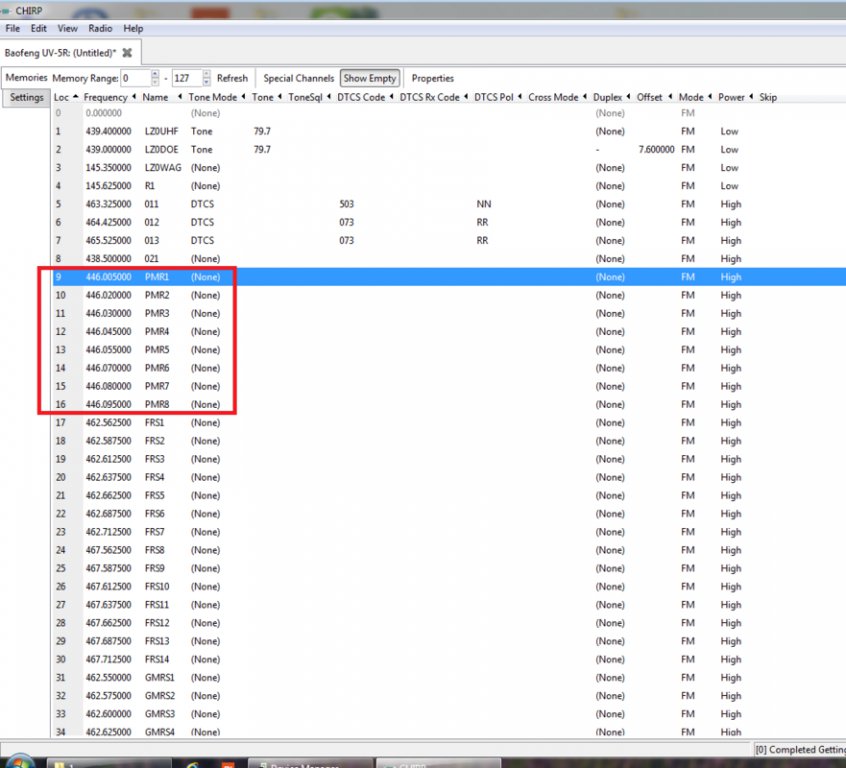The height and width of the screenshot is (768, 846).
Task: Sort by the Frequency column header
Action: coord(105,98)
